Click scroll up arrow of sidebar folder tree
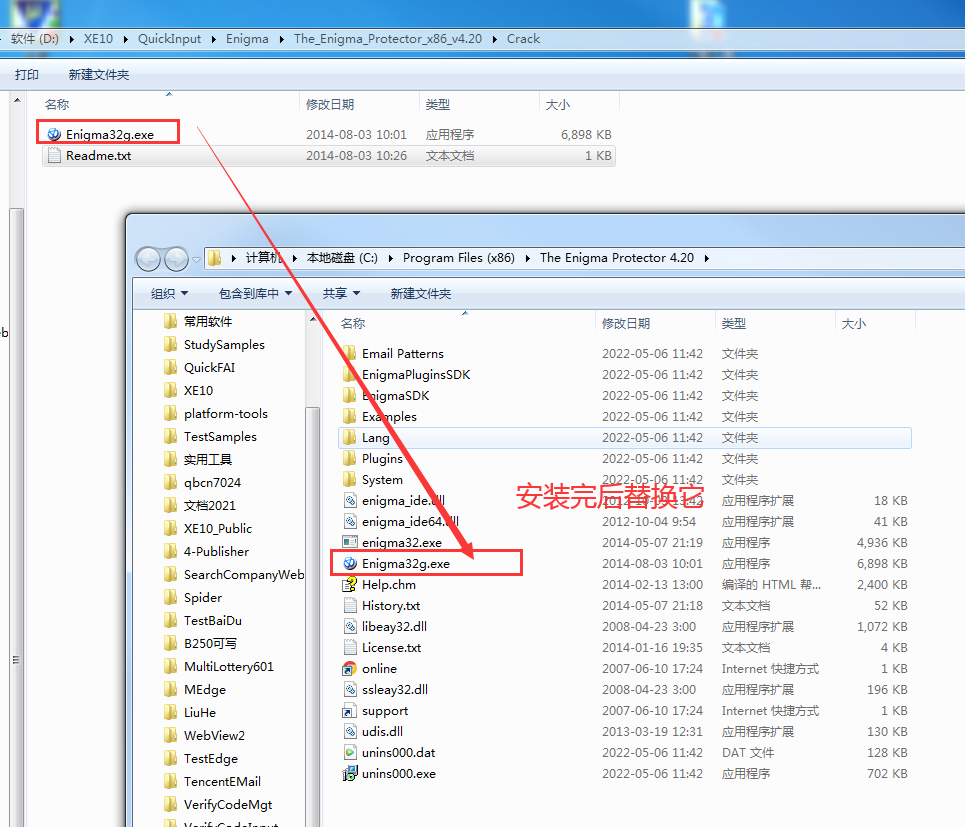965x827 pixels. click(x=313, y=319)
